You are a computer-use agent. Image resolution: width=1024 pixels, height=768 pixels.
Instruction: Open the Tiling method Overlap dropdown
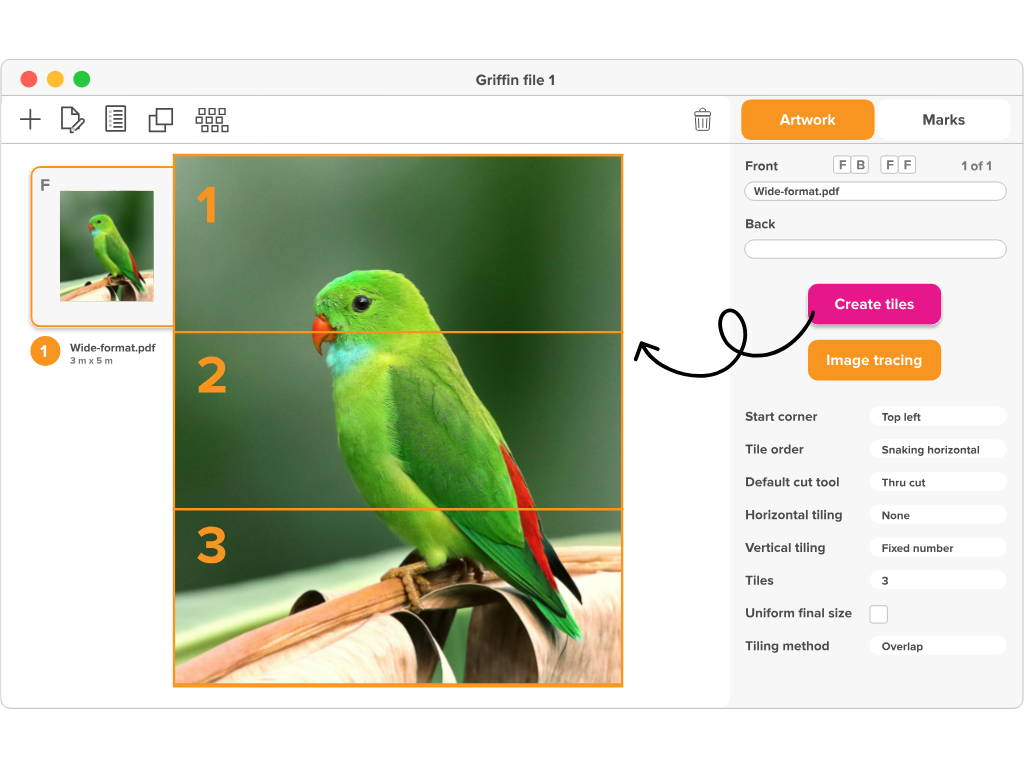(937, 646)
